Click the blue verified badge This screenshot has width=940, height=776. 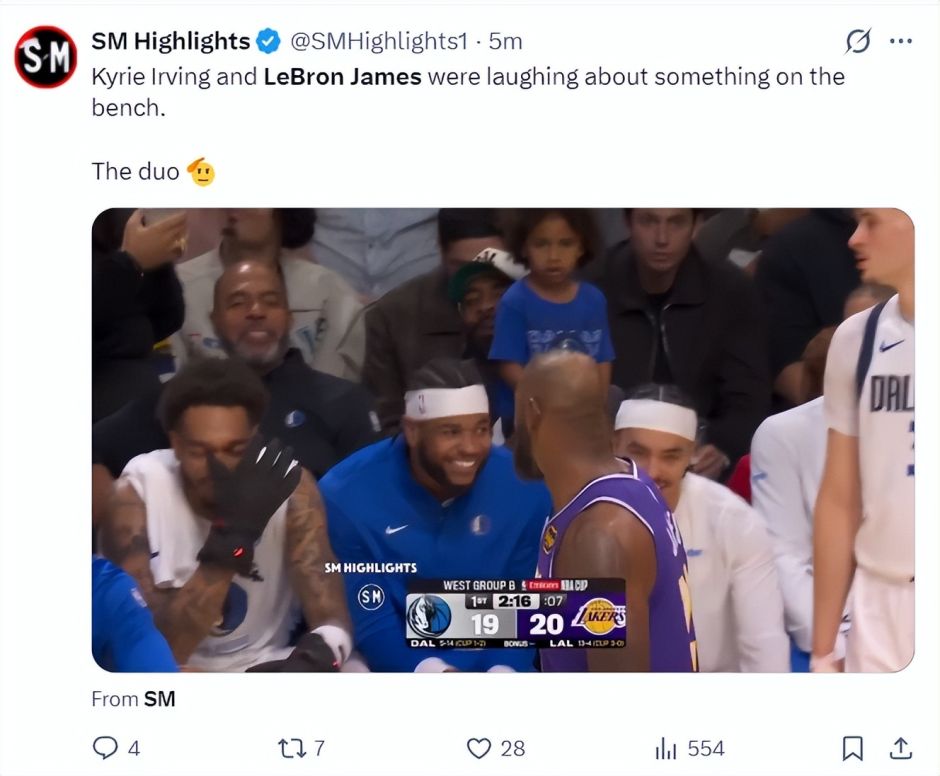click(x=268, y=42)
